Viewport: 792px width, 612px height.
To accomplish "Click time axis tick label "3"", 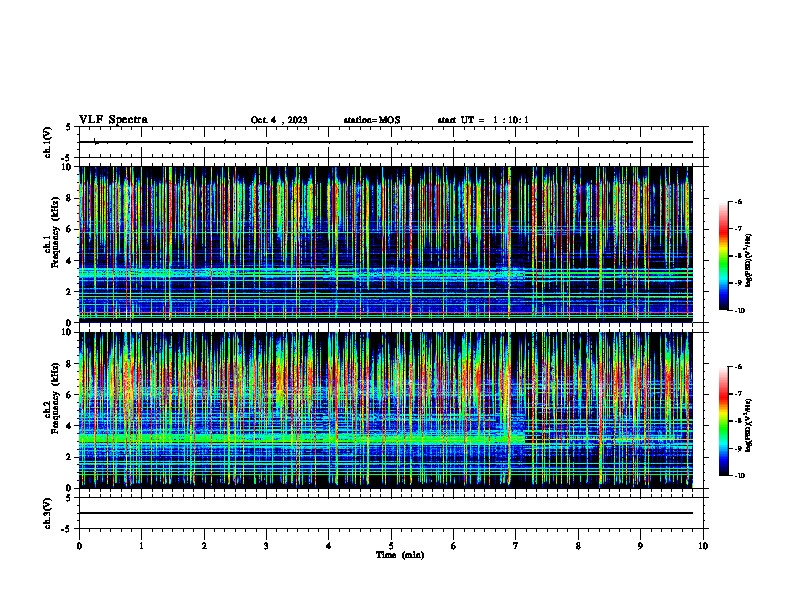I will (x=266, y=546).
